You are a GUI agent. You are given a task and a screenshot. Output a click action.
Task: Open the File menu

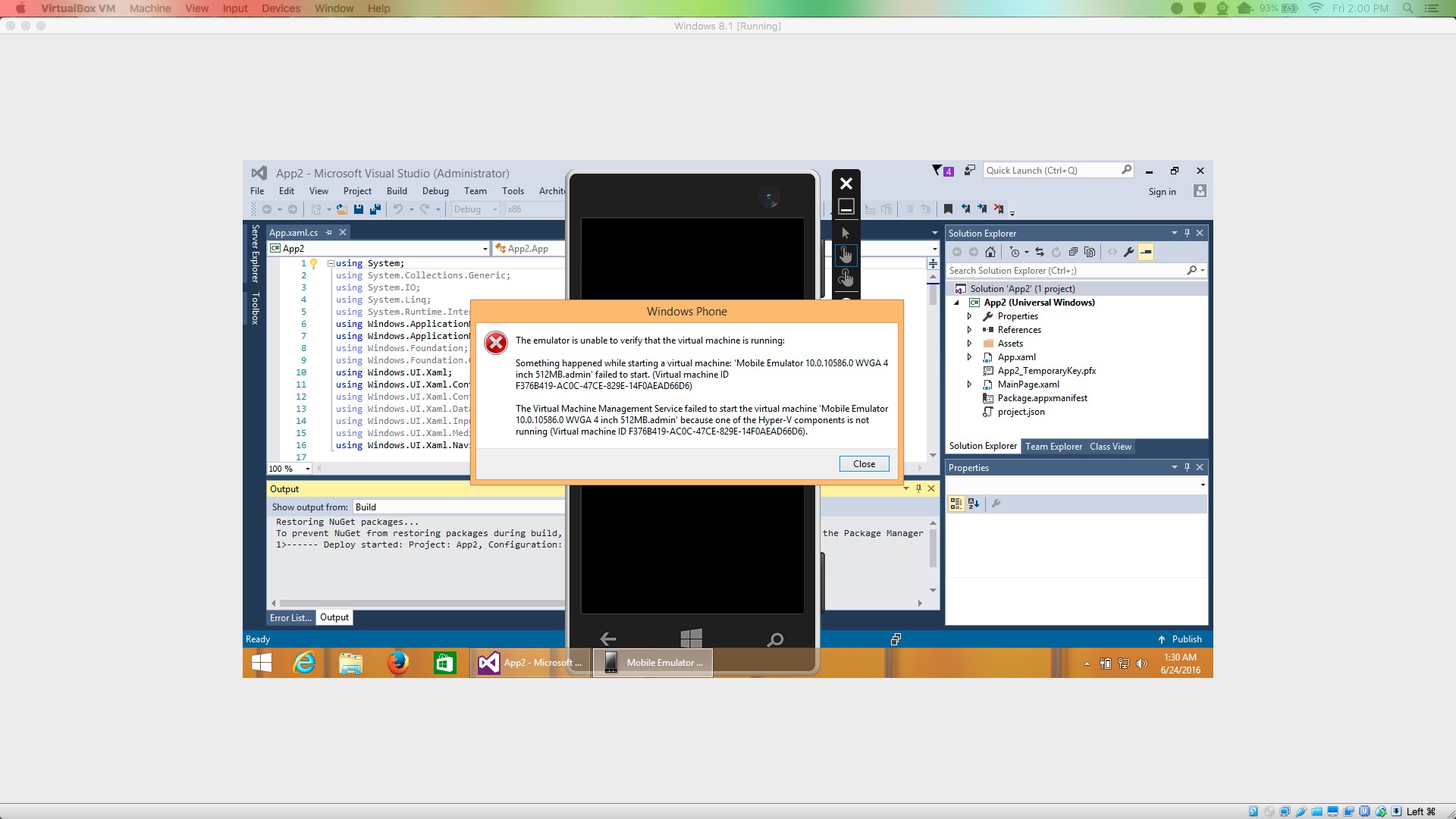pos(257,191)
